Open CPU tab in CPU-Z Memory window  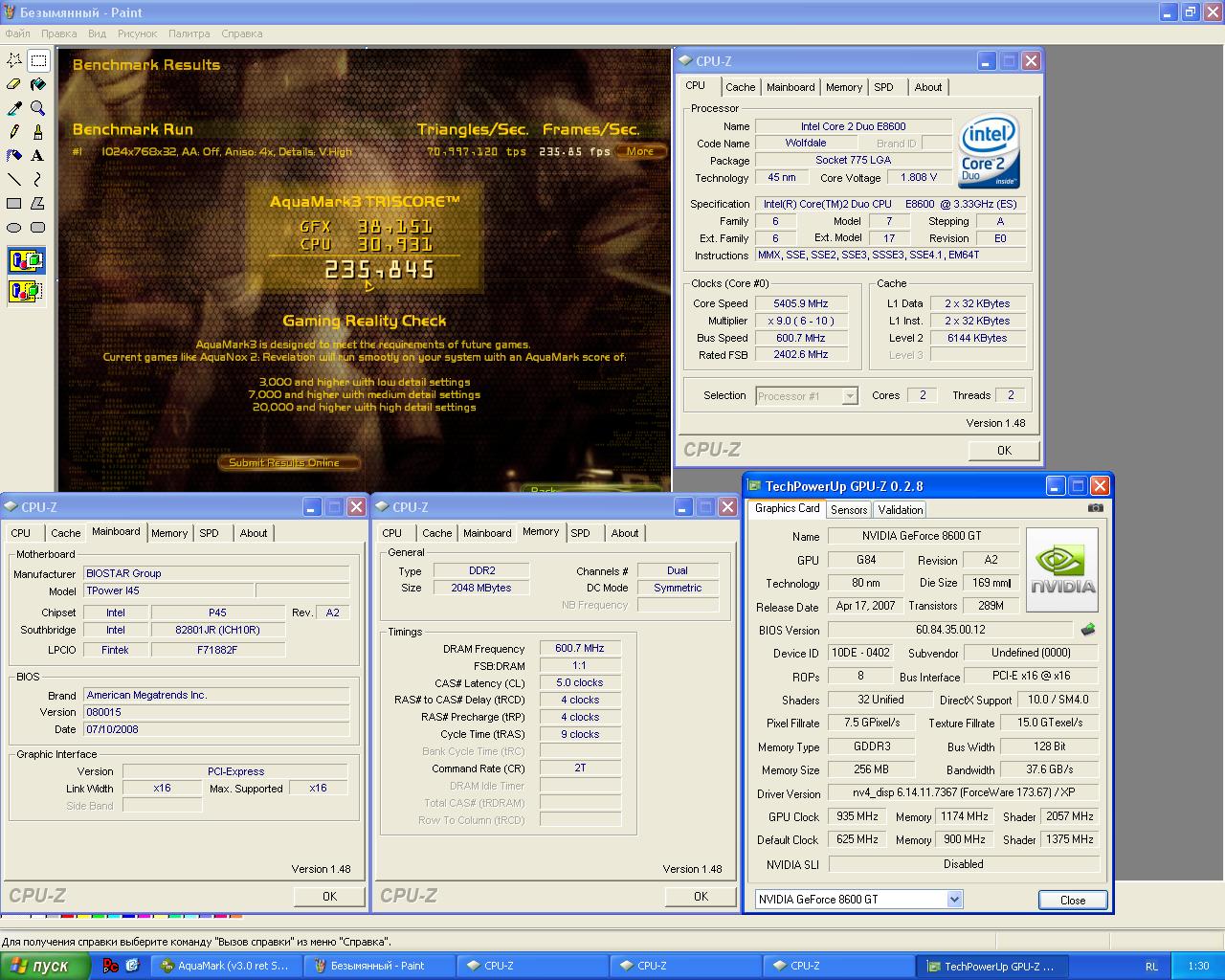pos(392,533)
